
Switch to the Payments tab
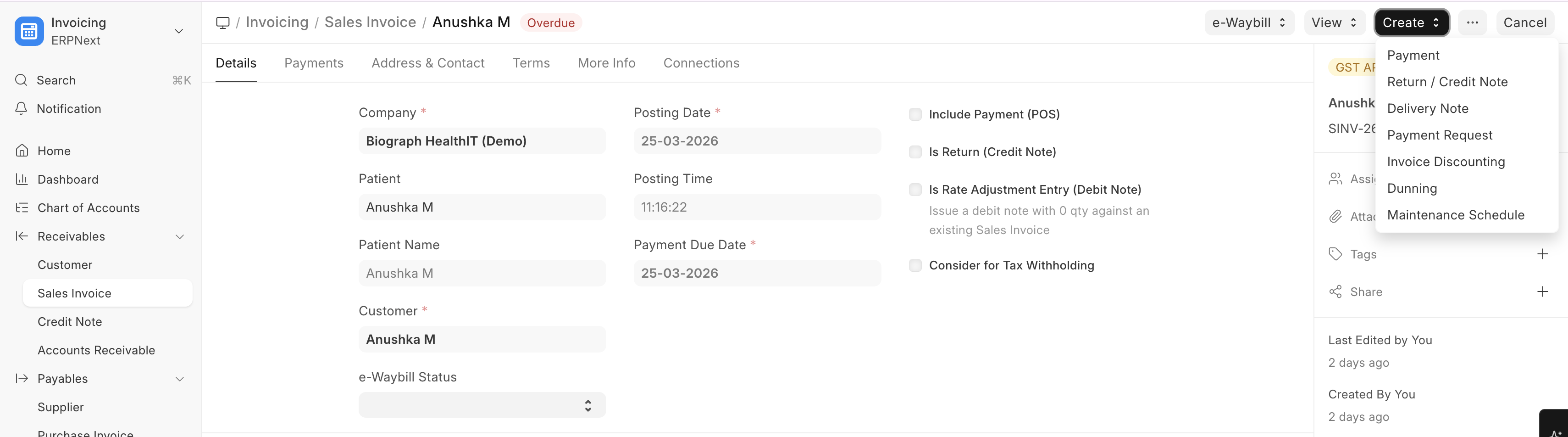tap(314, 63)
